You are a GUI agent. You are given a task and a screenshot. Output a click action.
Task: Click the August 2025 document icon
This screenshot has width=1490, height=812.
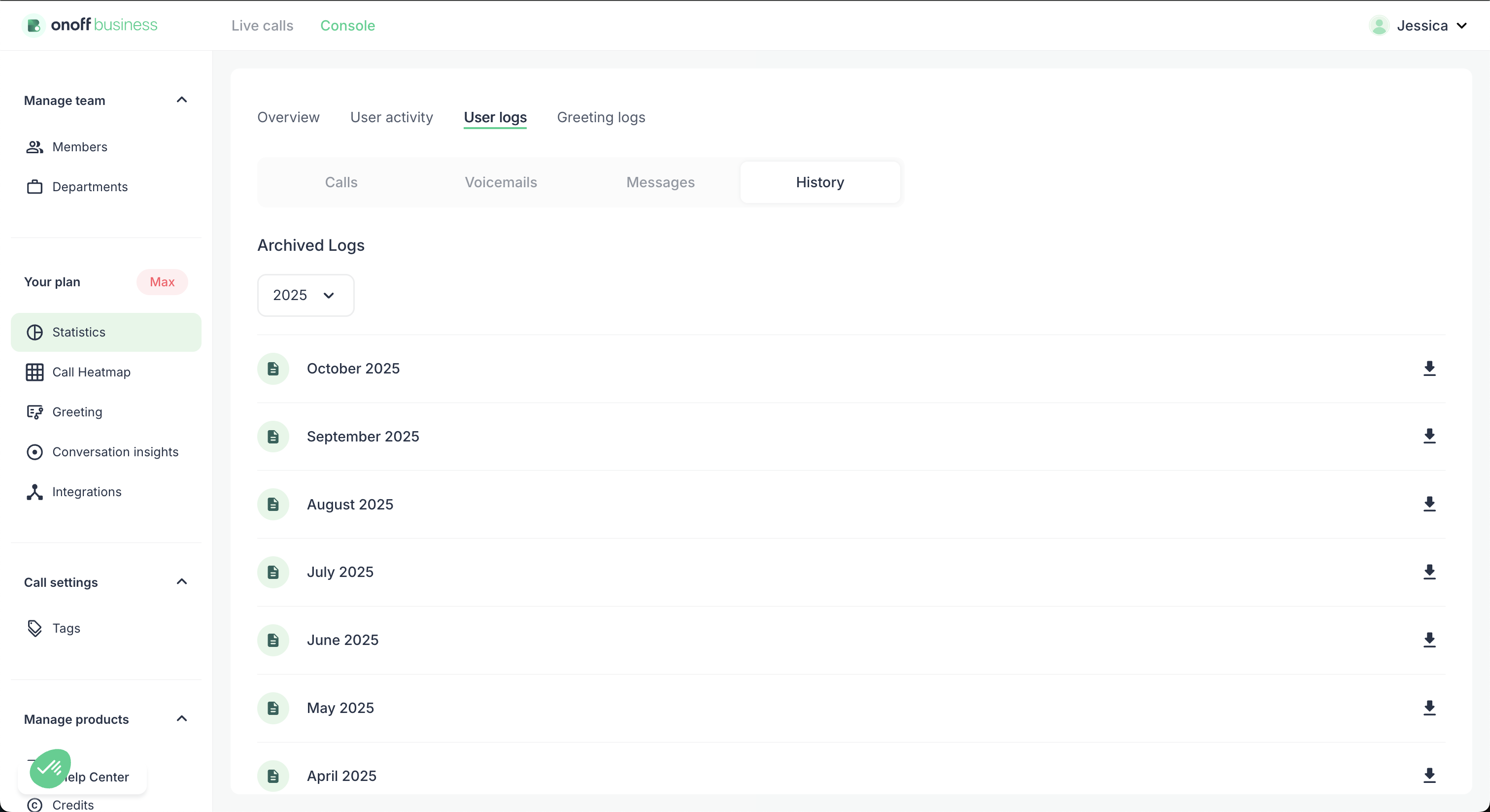(x=273, y=504)
